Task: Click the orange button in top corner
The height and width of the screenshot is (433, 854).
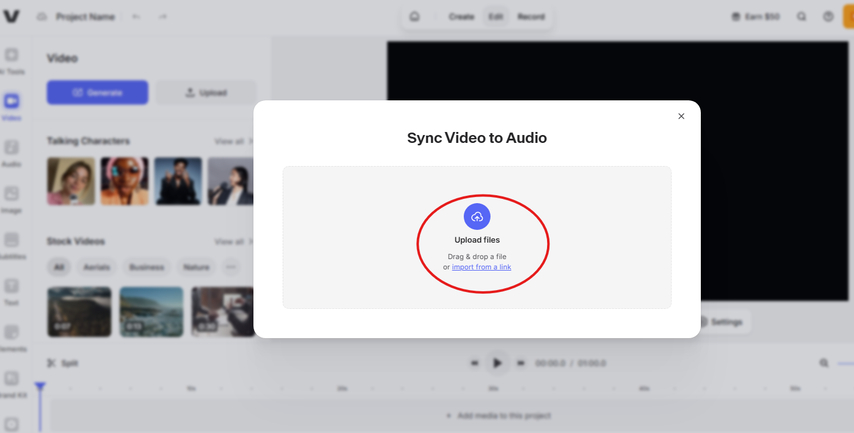Action: pos(849,17)
